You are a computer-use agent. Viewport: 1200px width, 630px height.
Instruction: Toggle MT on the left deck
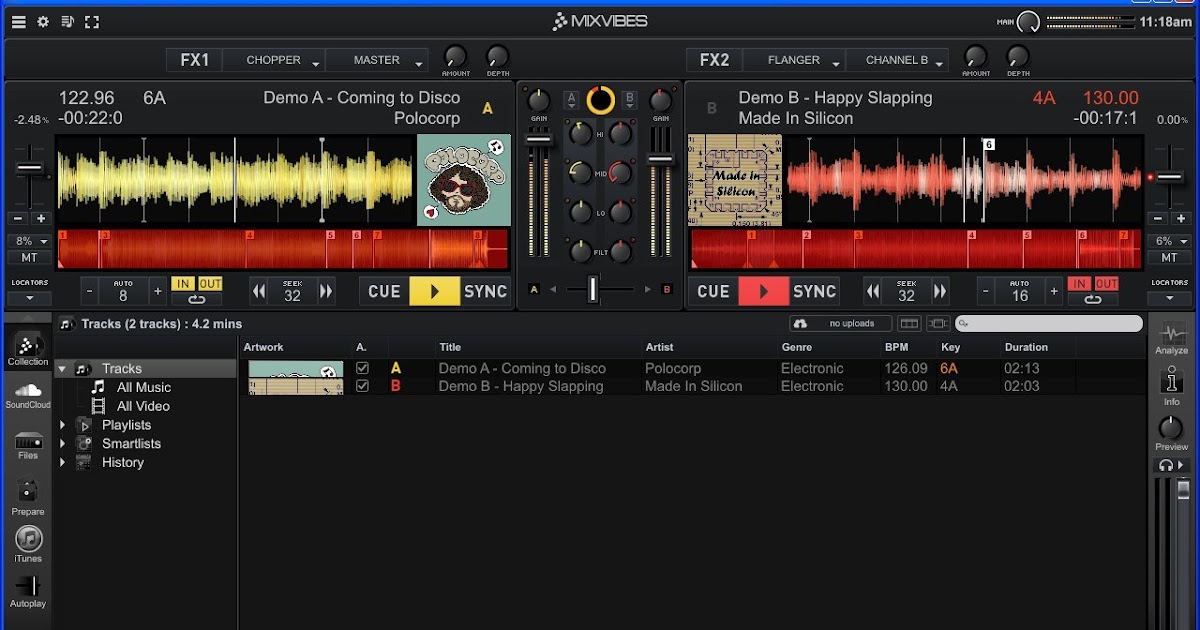(x=30, y=258)
